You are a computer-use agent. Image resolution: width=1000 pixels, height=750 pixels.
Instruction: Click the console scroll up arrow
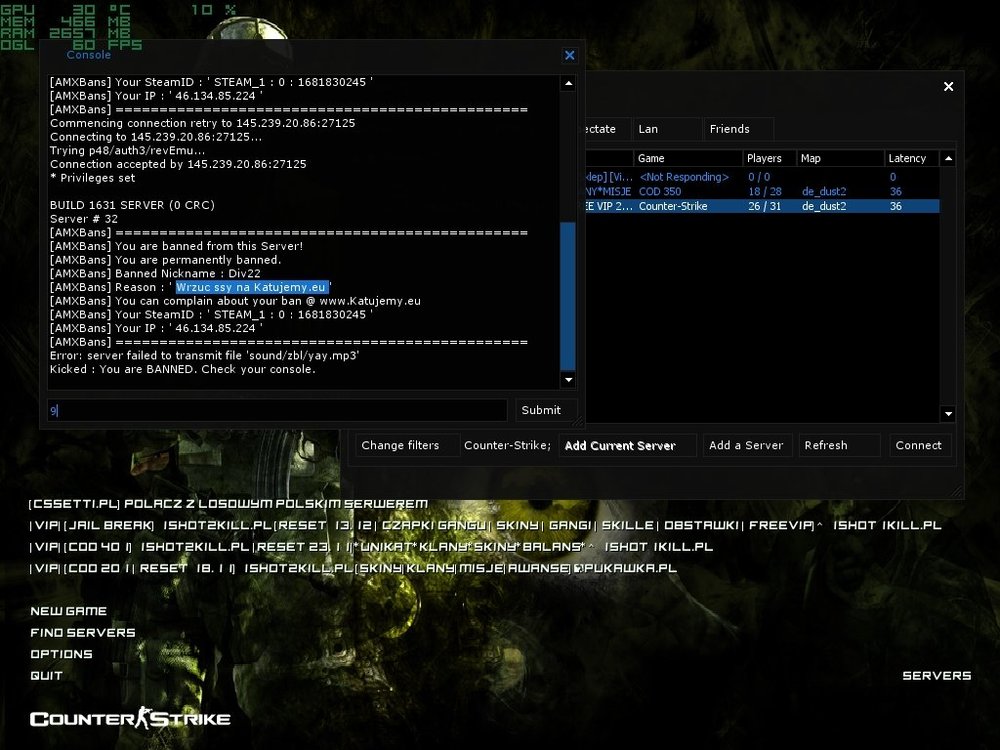tap(568, 84)
